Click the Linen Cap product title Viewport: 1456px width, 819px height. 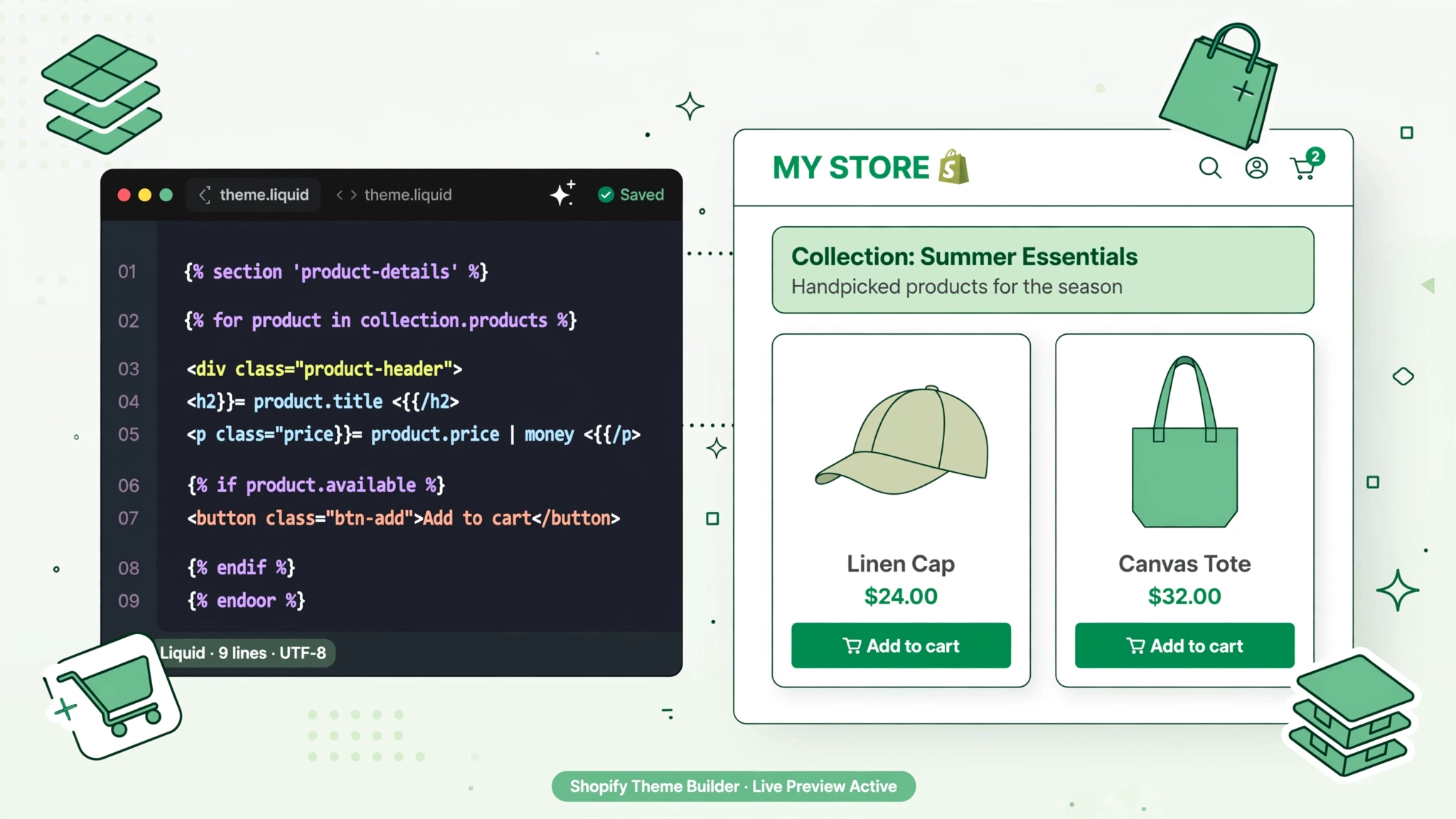pyautogui.click(x=901, y=564)
